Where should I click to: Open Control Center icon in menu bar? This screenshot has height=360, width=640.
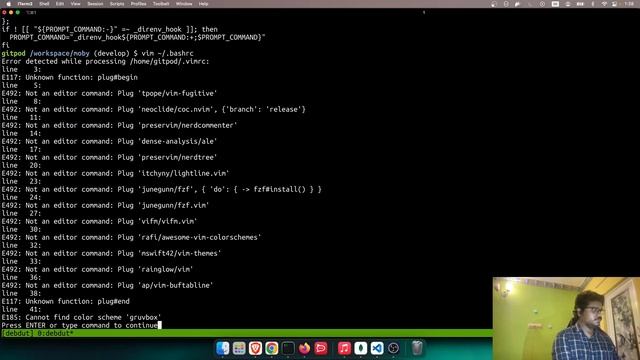[614, 4]
